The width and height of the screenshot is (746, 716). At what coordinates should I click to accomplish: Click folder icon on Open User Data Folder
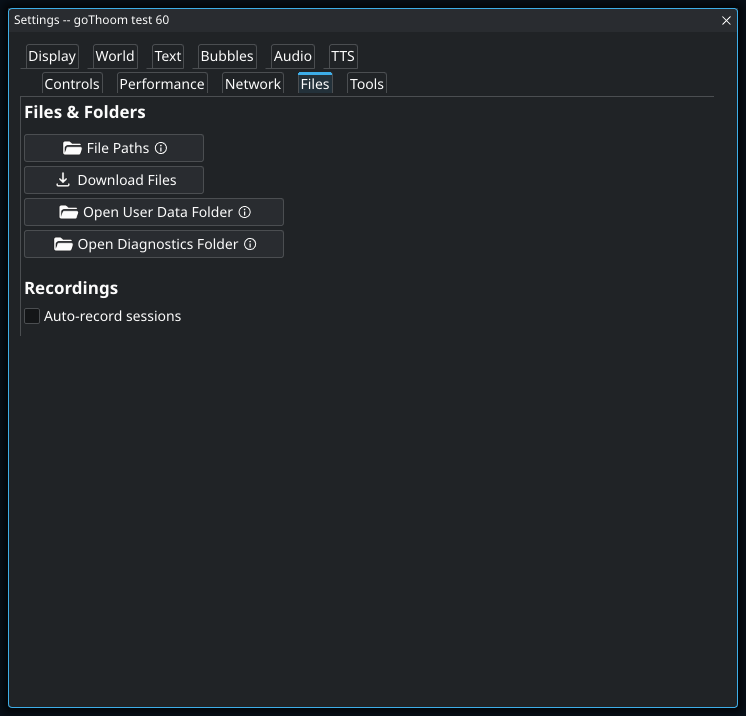[69, 212]
